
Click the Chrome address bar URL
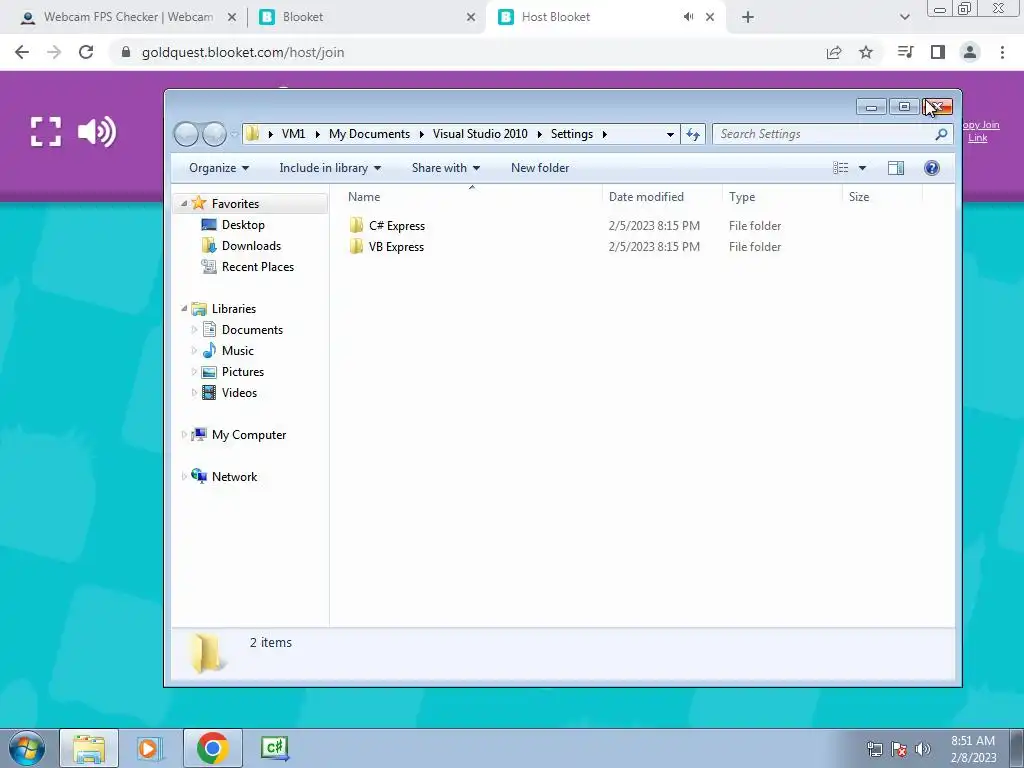point(243,52)
